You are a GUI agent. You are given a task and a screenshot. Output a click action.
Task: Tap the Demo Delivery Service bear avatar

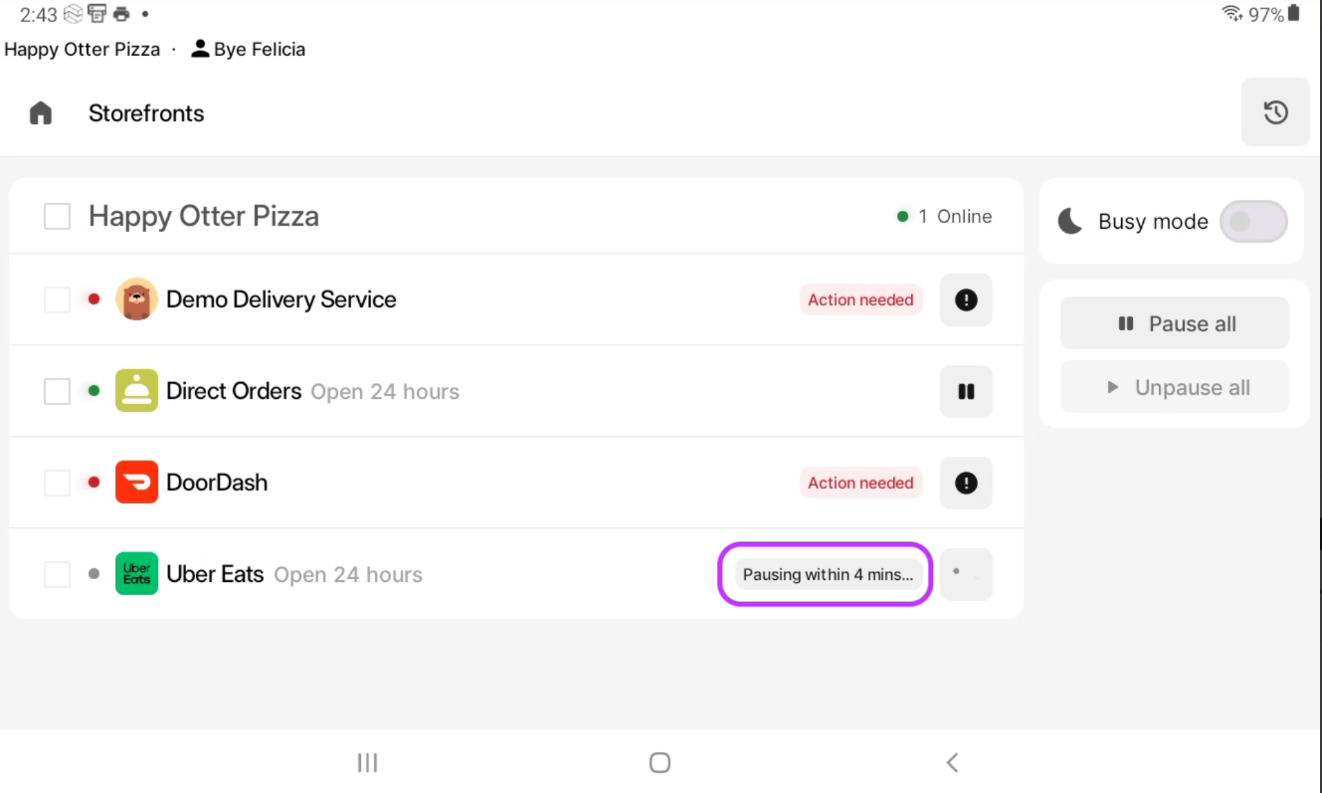click(x=136, y=299)
